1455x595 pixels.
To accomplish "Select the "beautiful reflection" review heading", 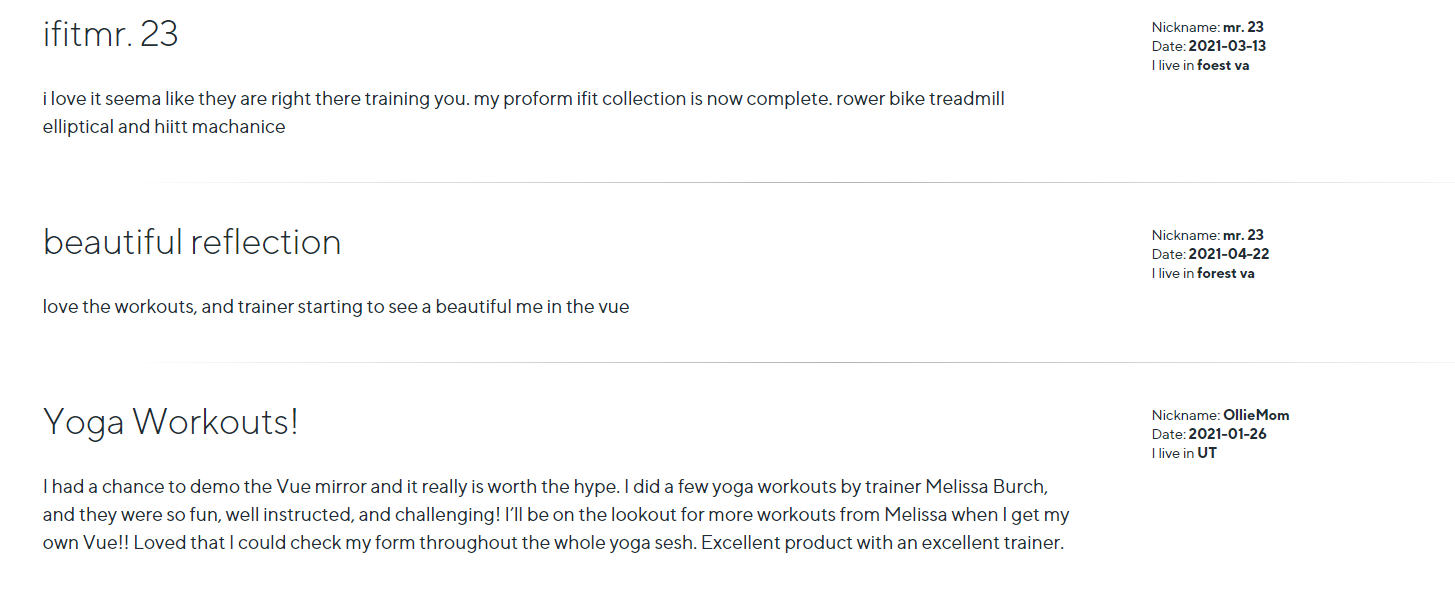I will pos(192,242).
